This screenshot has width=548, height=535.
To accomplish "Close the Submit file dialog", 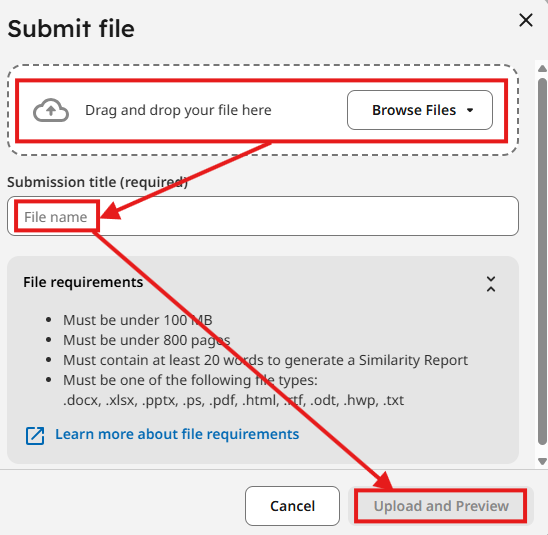I will (526, 20).
